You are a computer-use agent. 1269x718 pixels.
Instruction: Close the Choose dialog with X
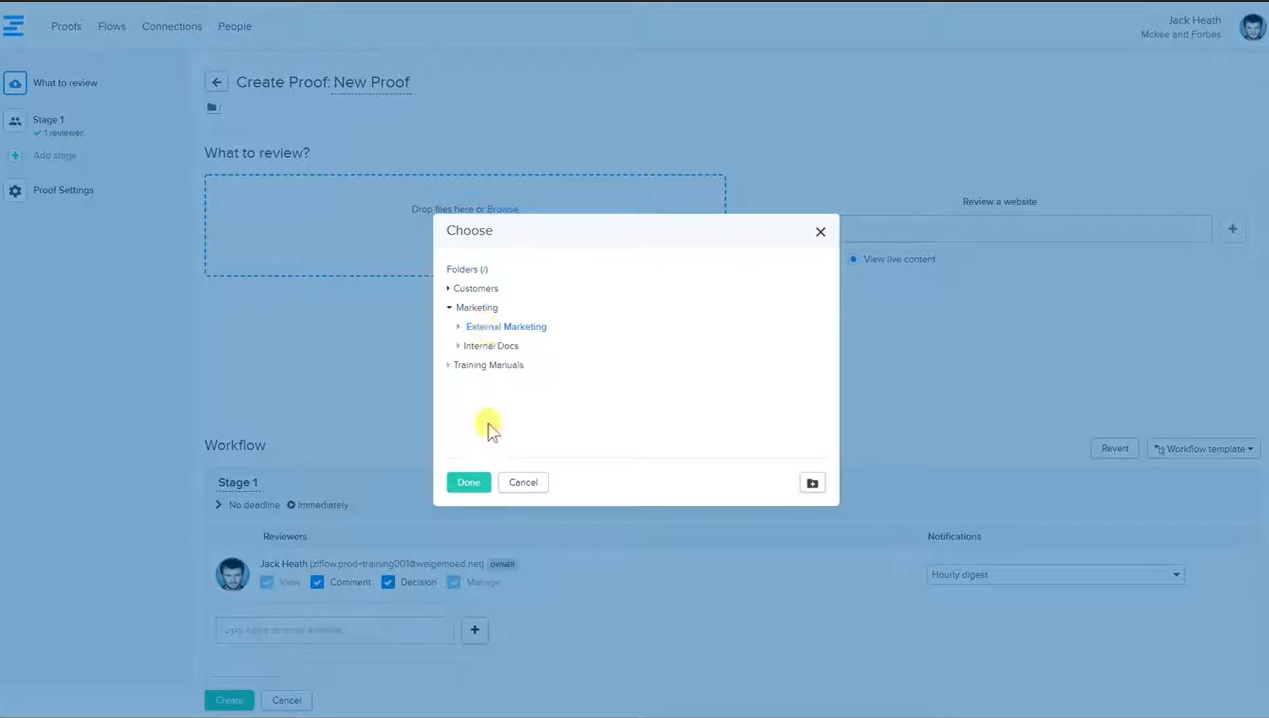[820, 232]
